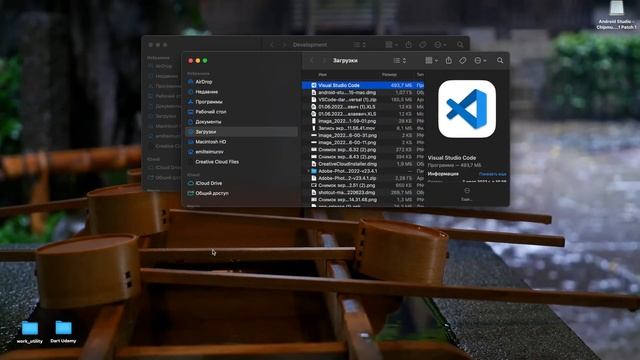
Task: Select the VSCode-dar…versal (1).zip file
Action: [363, 100]
